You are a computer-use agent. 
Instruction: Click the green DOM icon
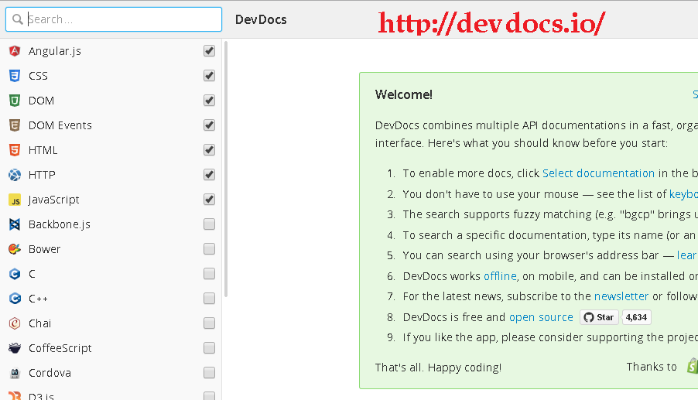(x=15, y=101)
